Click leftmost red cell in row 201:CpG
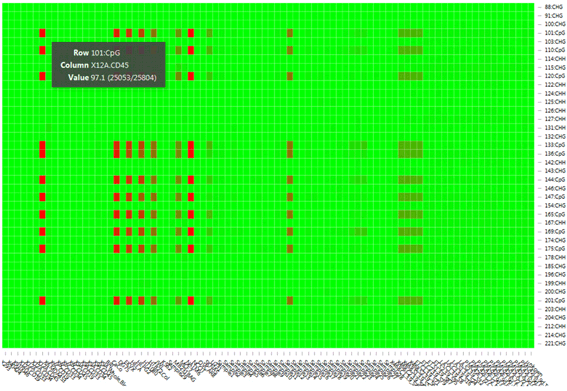 click(42, 301)
